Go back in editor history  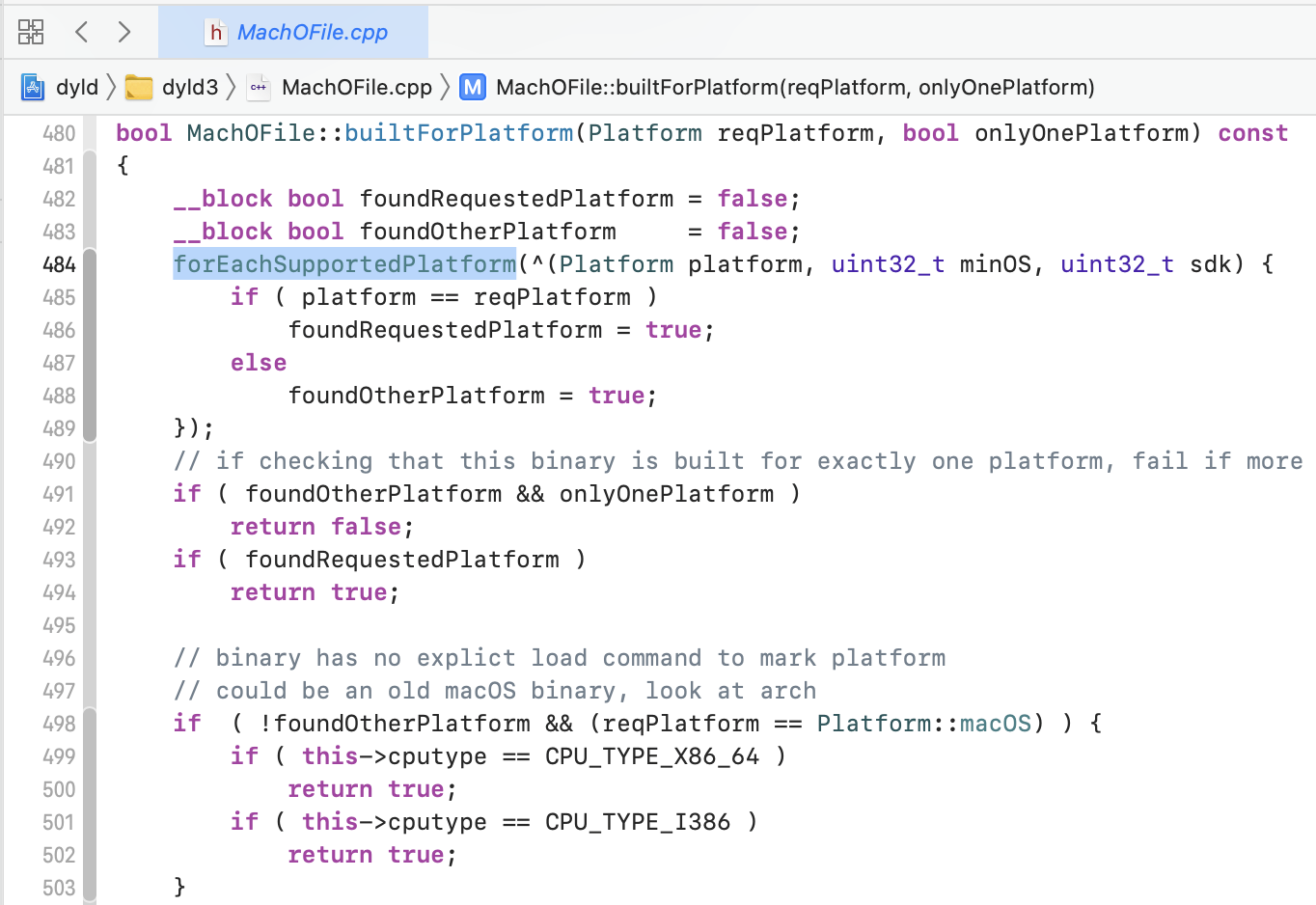(x=82, y=32)
